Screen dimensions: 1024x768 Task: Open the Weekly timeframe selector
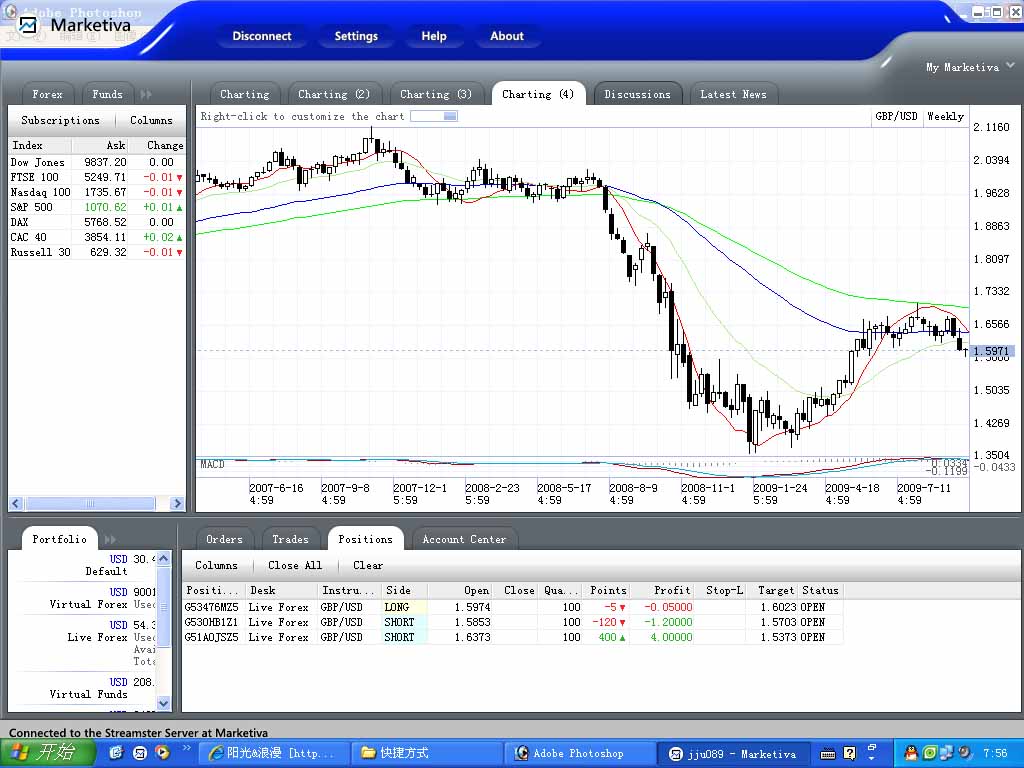(945, 116)
